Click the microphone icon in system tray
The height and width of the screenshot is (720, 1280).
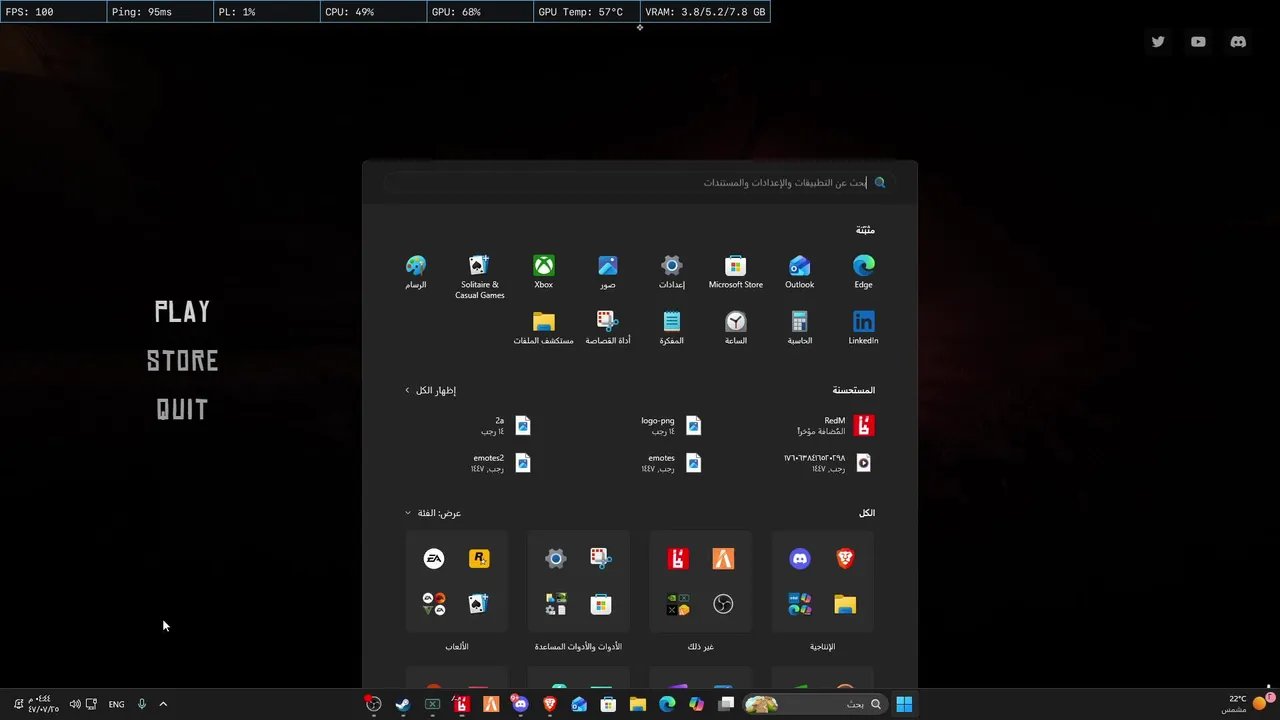(141, 704)
